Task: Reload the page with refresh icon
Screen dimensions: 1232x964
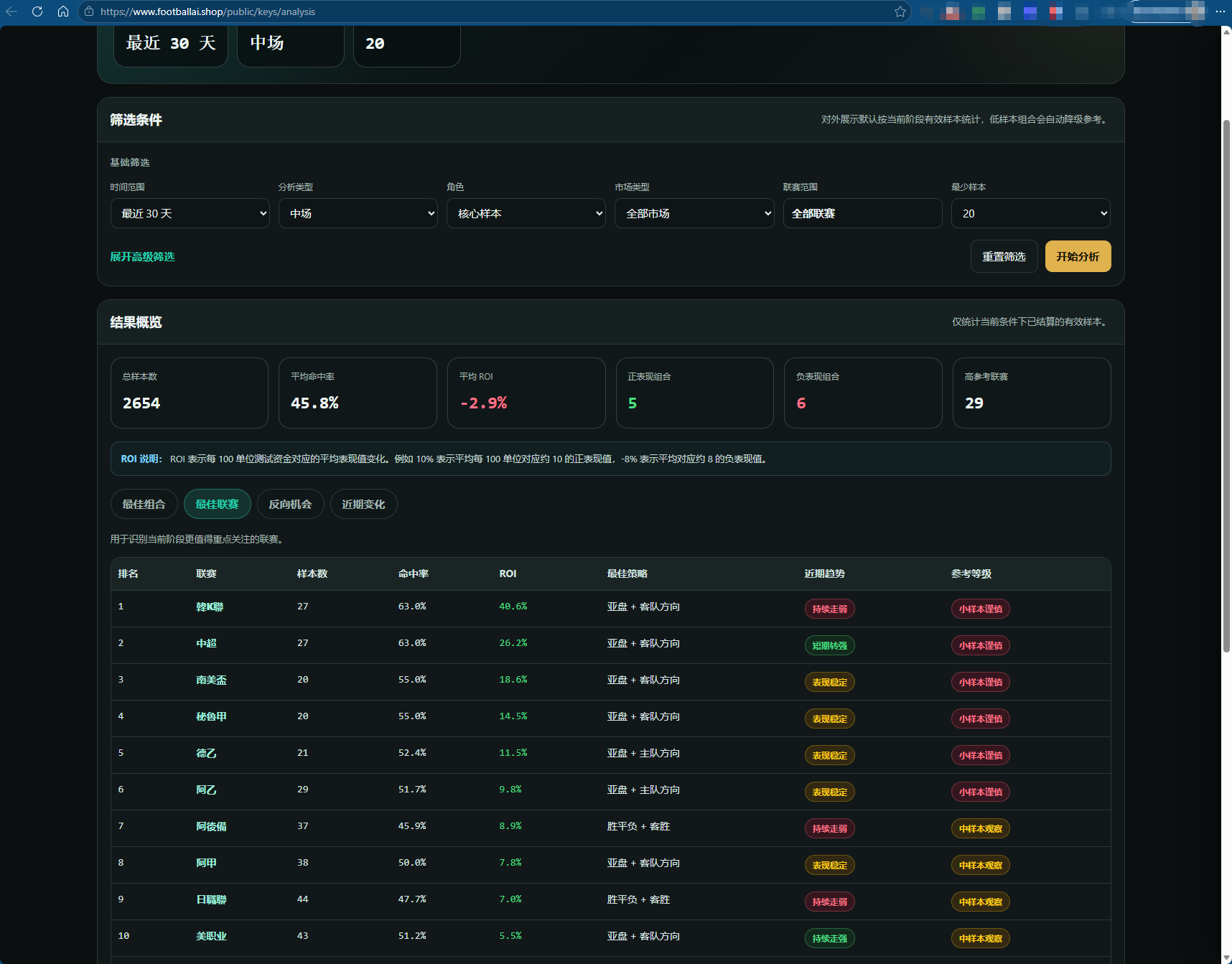Action: pos(37,11)
